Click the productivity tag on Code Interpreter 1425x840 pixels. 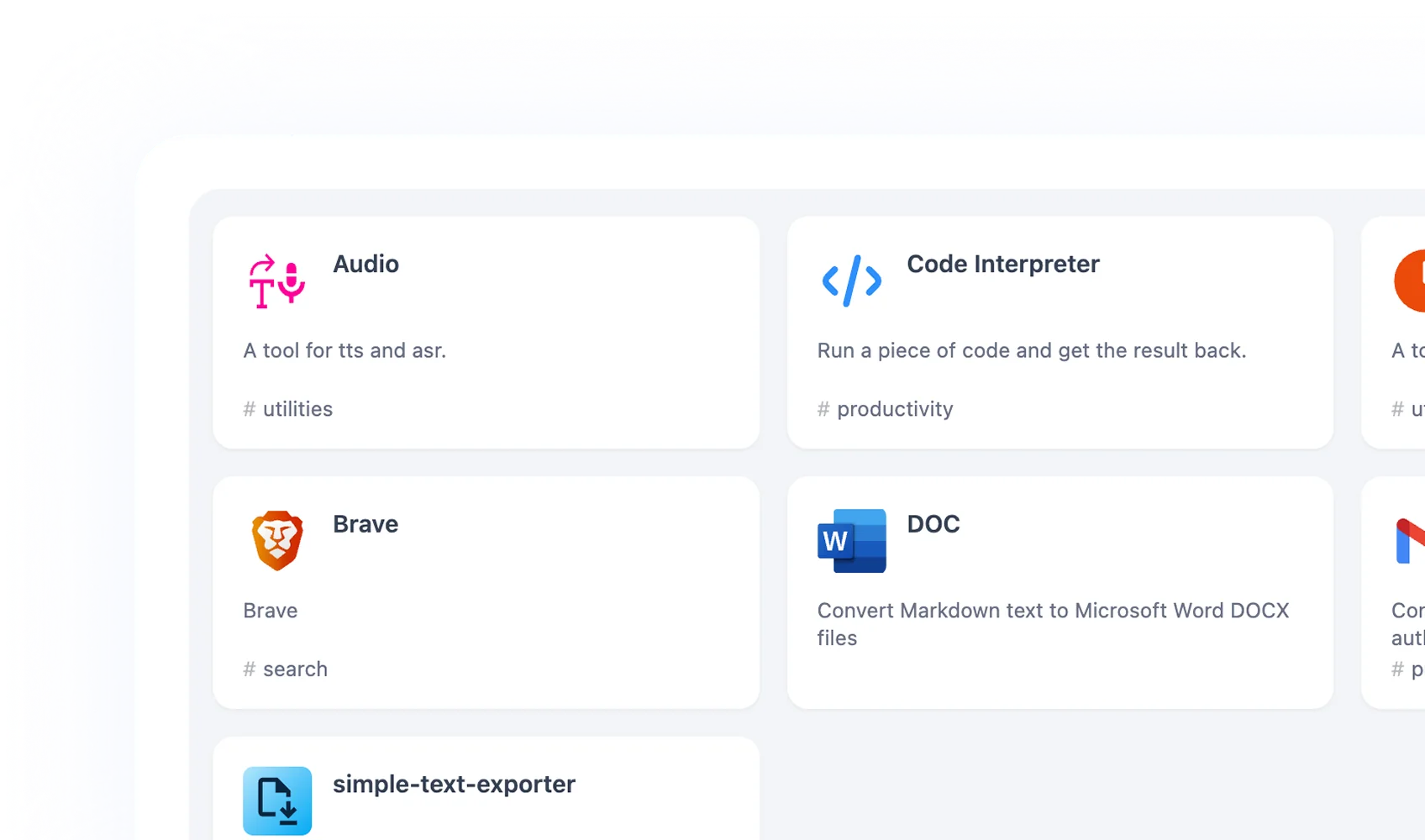pyautogui.click(x=885, y=409)
